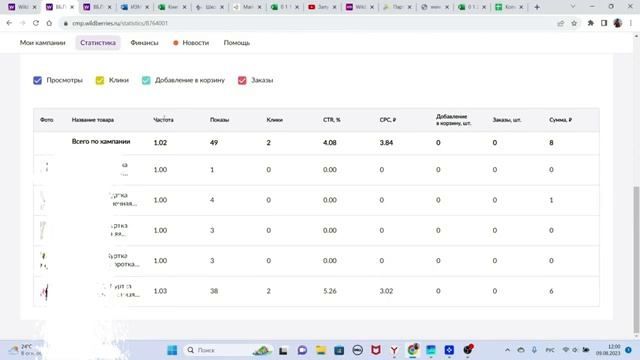This screenshot has height=360, width=640.
Task: Open File Explorer from the taskbar
Action: (321, 350)
